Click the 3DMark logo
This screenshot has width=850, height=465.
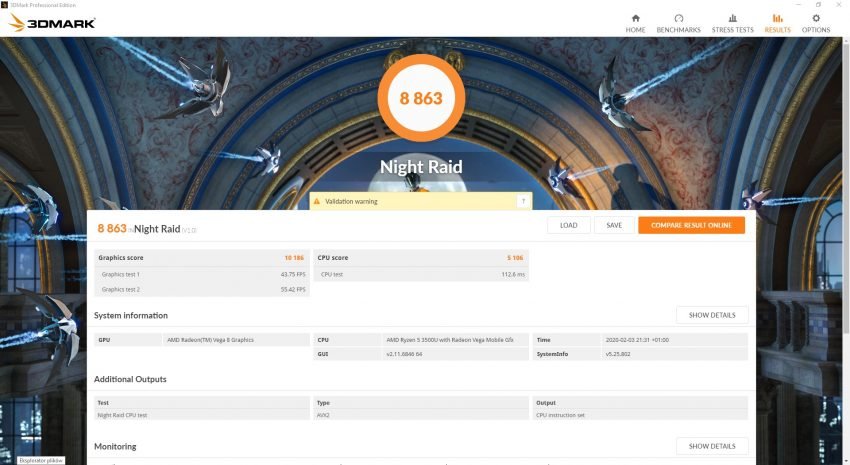[x=52, y=23]
